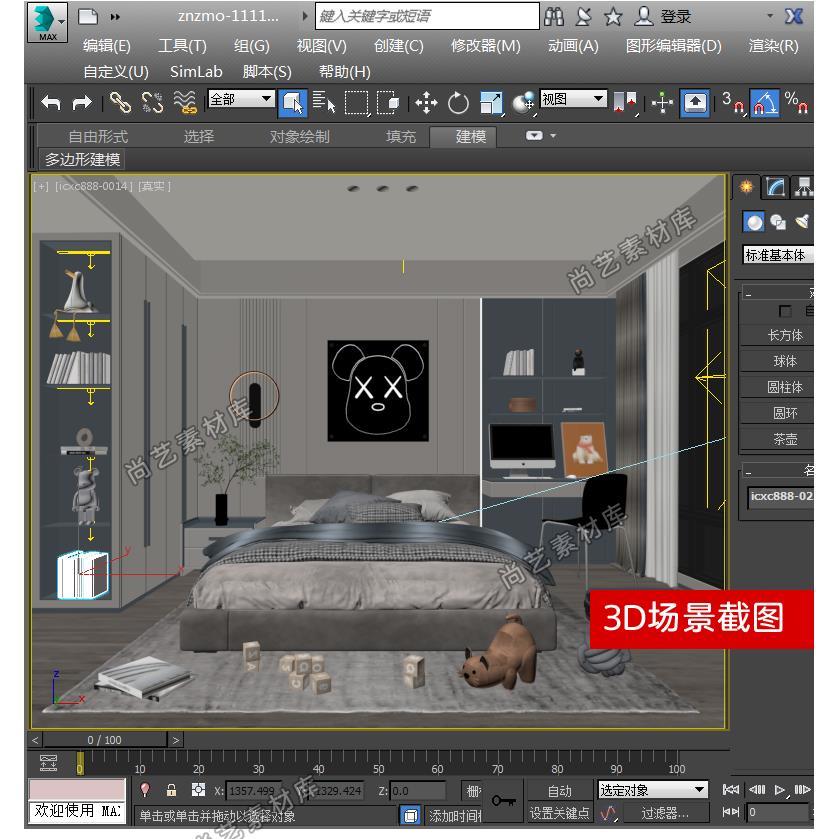
Task: Toggle Keyboard Shortcut Override button
Action: tap(695, 103)
